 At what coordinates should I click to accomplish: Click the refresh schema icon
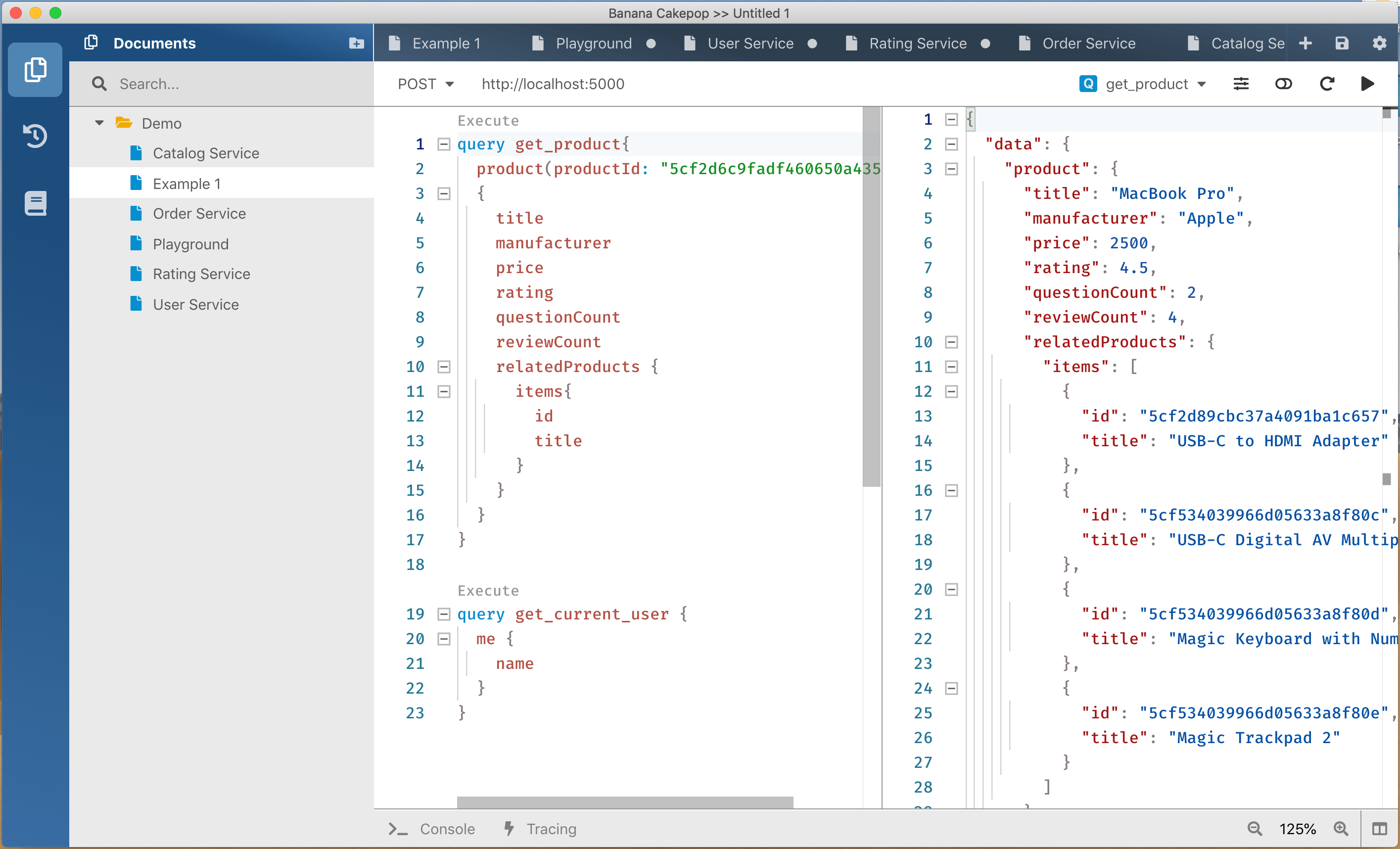1326,84
